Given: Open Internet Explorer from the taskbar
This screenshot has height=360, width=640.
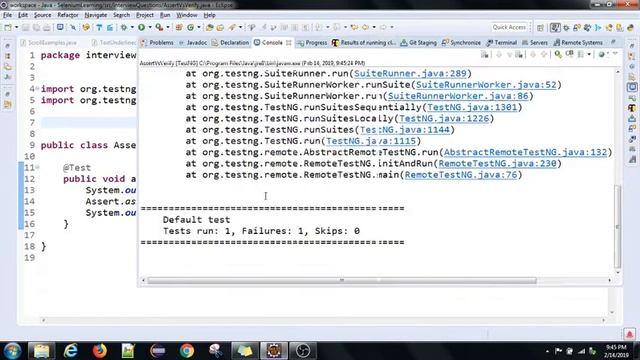Looking at the screenshot, I should (x=71, y=351).
